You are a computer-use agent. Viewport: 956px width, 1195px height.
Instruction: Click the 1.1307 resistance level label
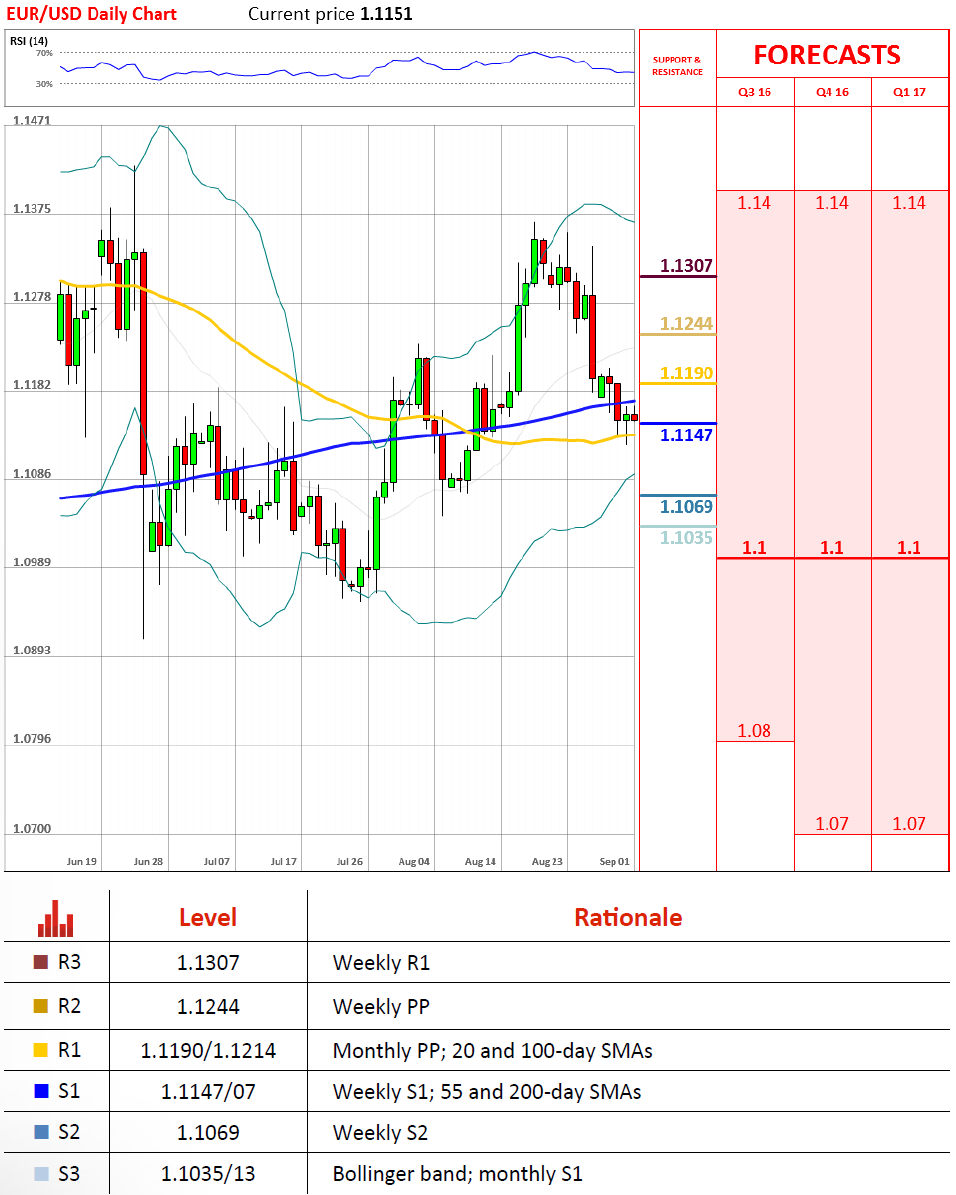tap(686, 265)
